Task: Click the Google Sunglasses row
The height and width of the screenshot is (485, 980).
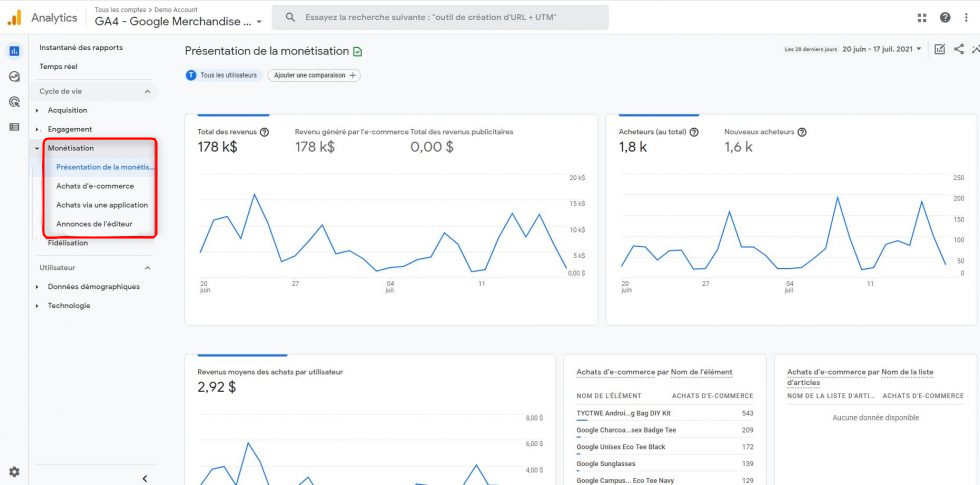Action: coord(664,464)
